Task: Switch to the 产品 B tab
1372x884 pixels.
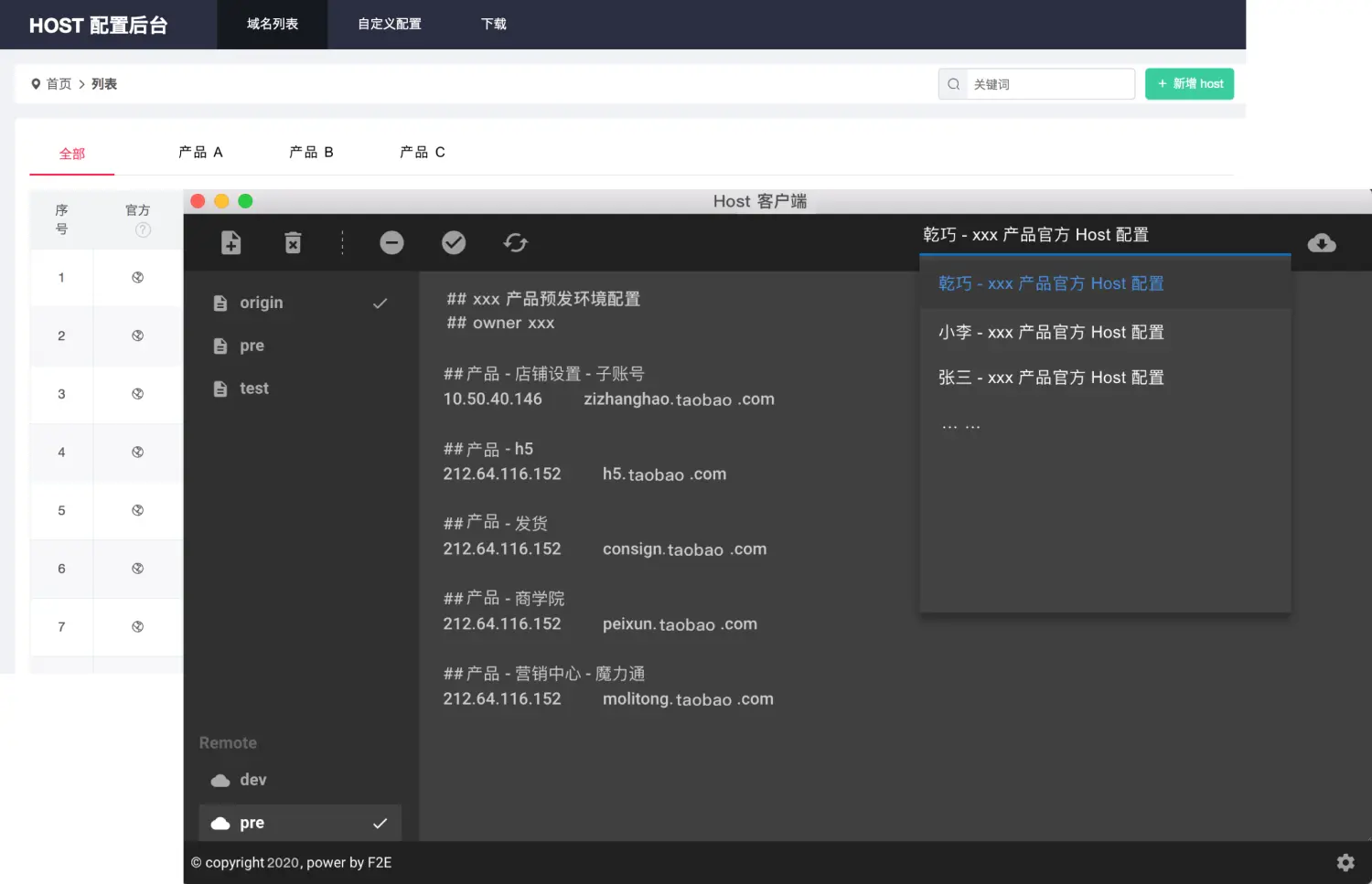Action: click(x=311, y=153)
